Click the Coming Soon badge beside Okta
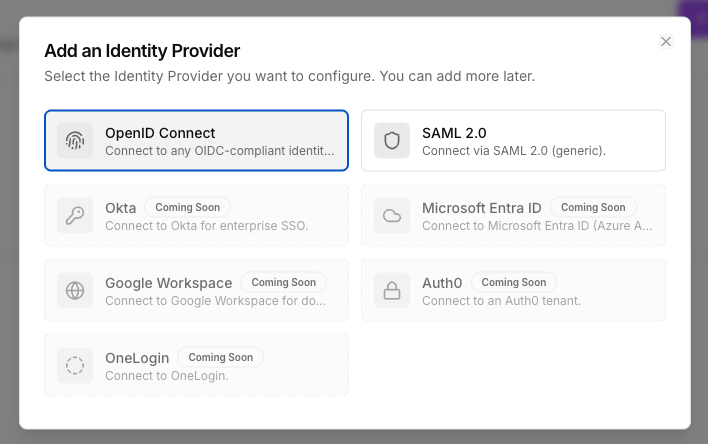This screenshot has height=444, width=708. coord(187,207)
